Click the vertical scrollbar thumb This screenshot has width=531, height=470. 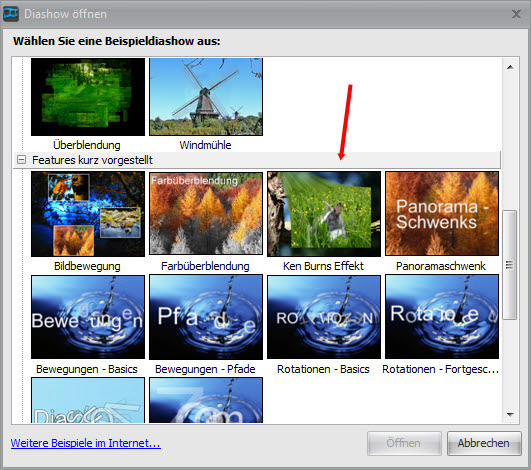click(510, 264)
